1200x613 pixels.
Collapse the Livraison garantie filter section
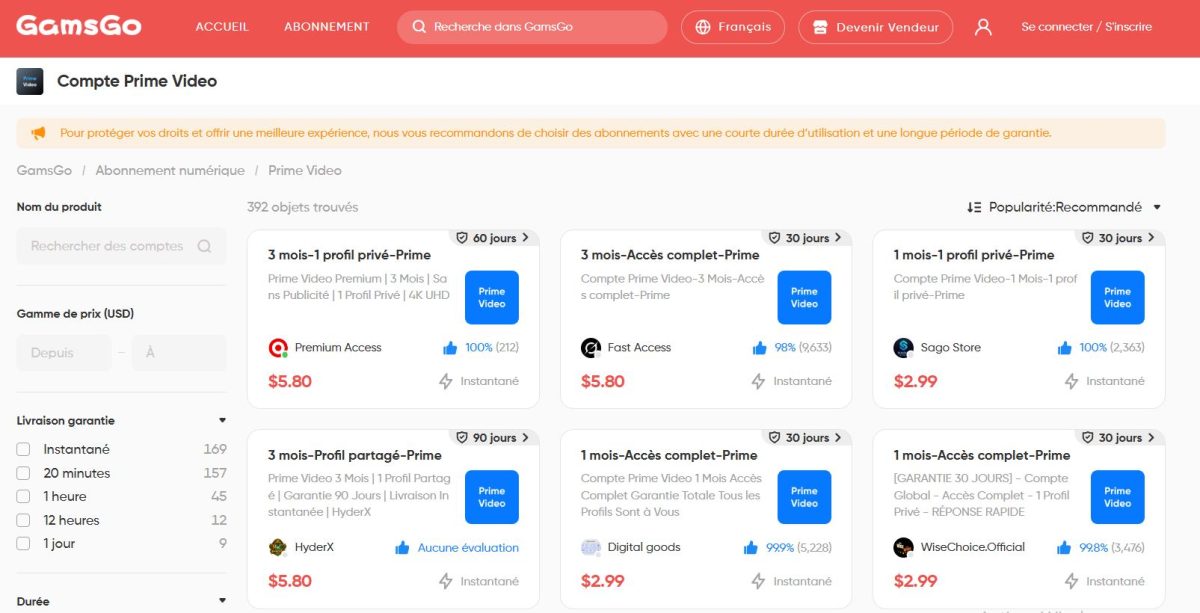pos(222,421)
